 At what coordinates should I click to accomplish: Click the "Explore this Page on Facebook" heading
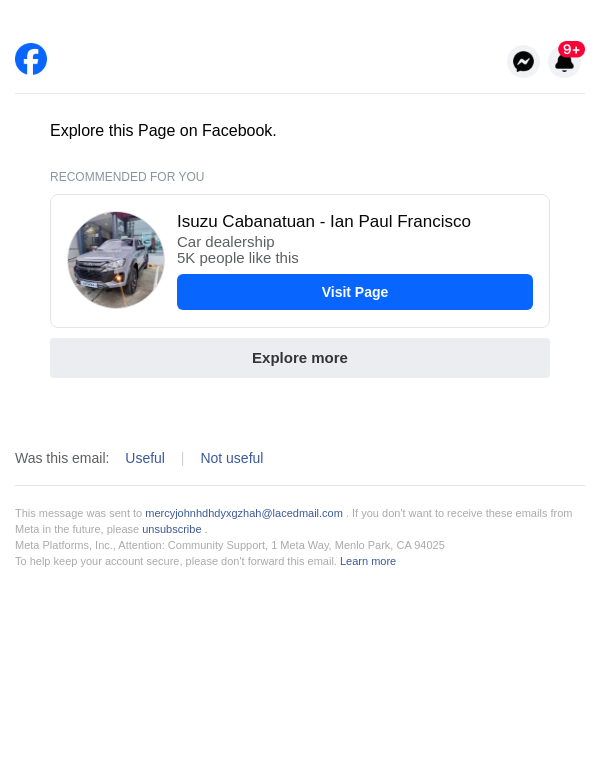point(163,131)
